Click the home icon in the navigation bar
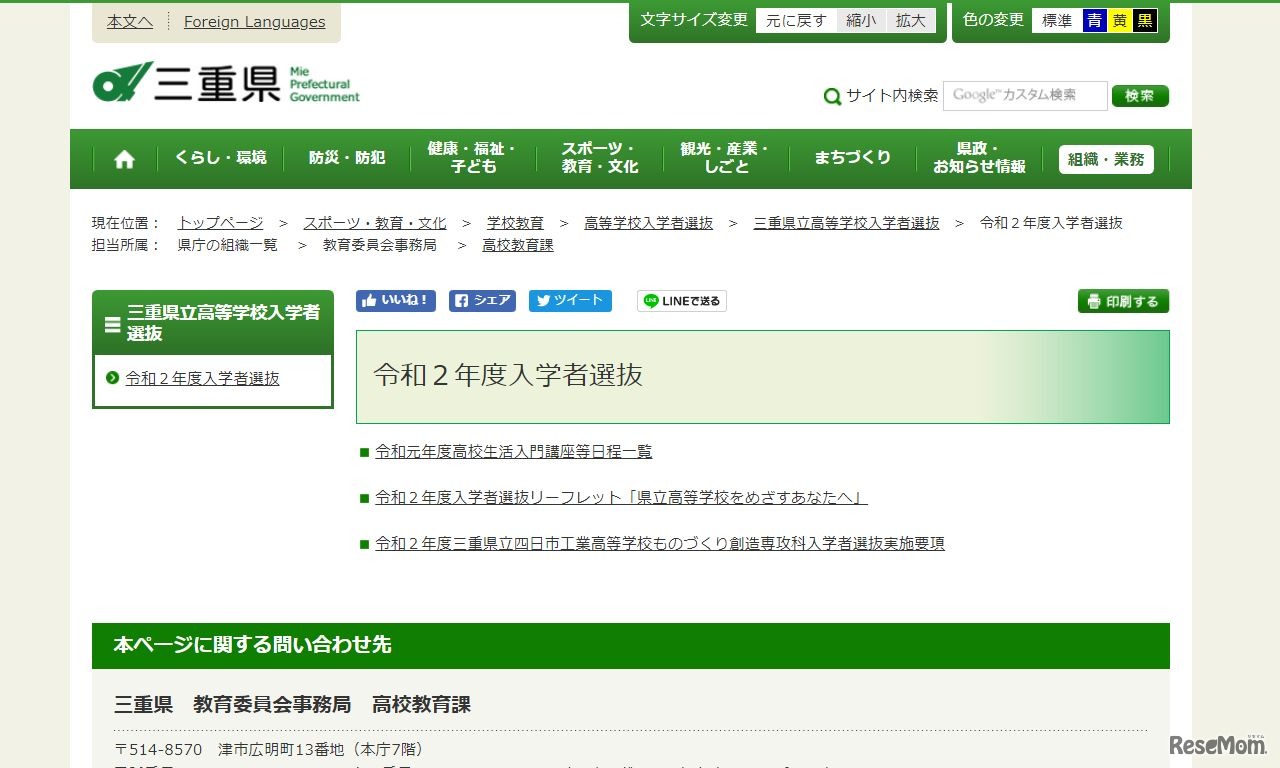1280x768 pixels. click(123, 158)
